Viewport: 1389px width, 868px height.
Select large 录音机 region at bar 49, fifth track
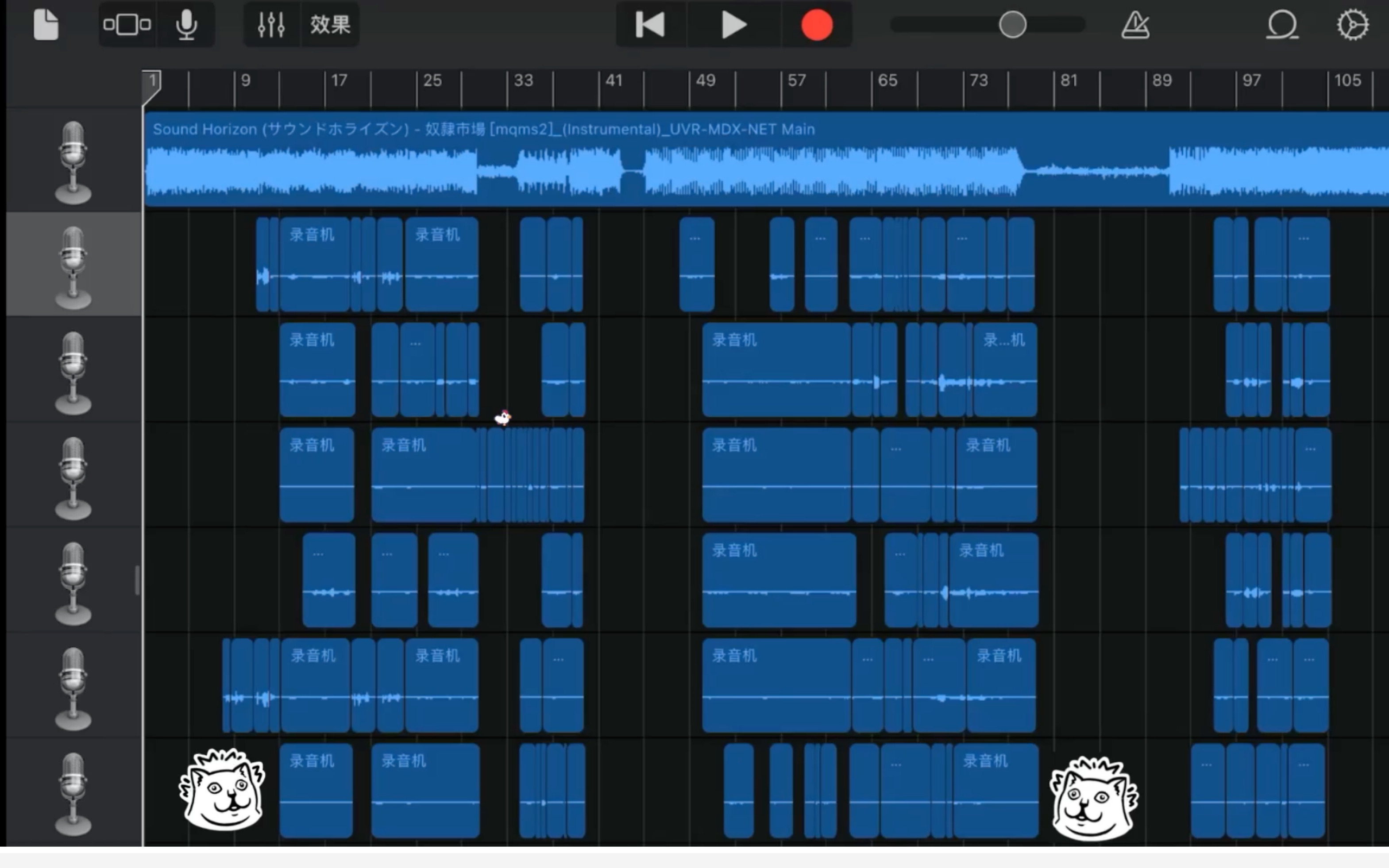point(779,580)
